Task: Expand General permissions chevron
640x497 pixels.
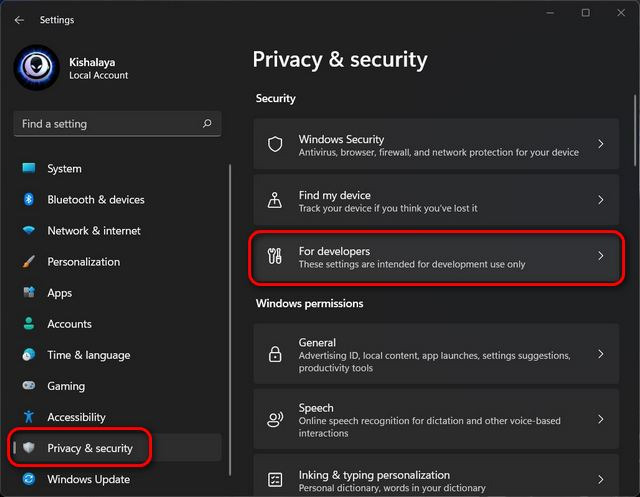Action: pos(600,354)
